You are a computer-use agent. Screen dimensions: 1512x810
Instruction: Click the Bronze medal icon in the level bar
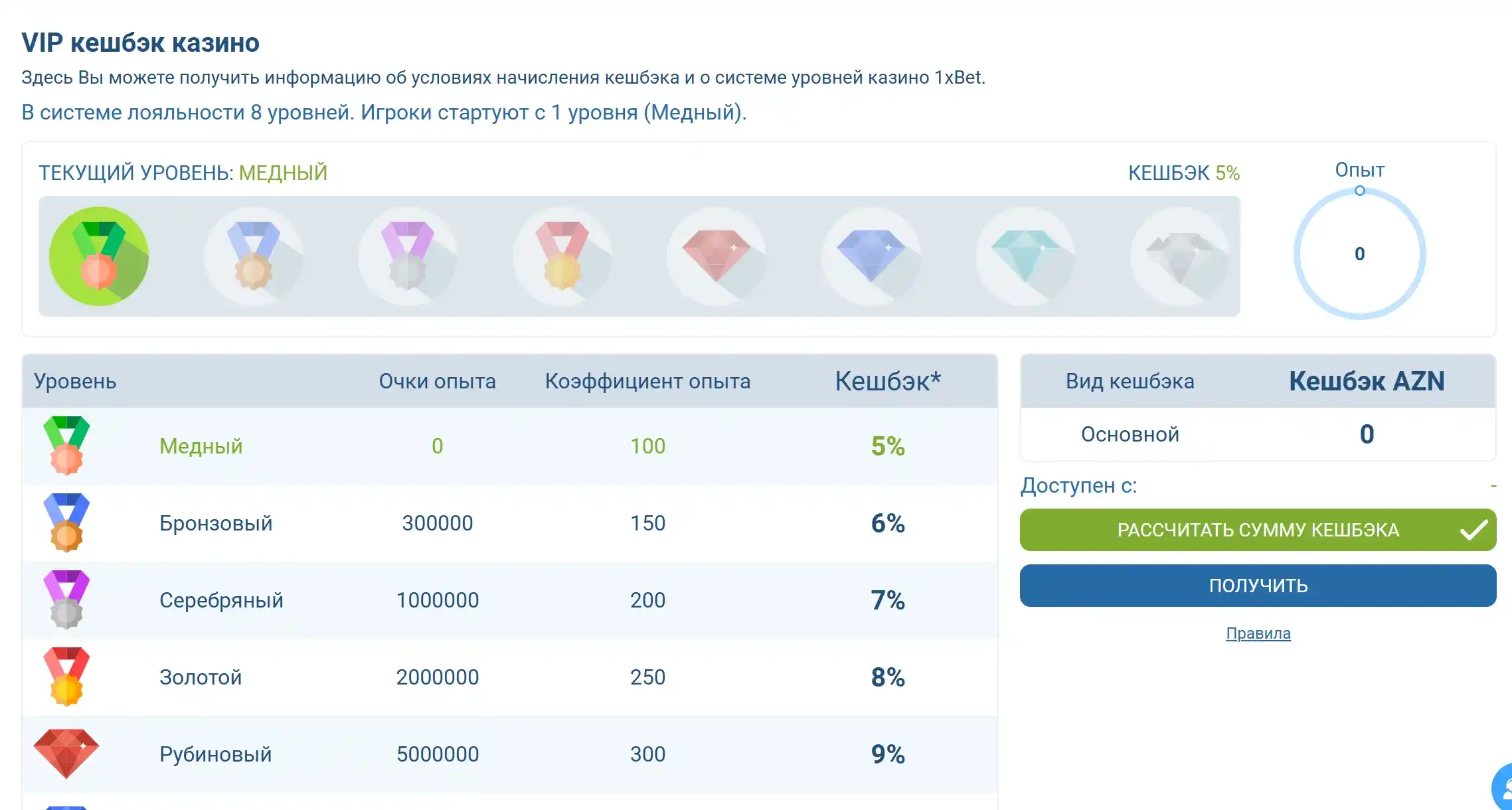(x=253, y=256)
